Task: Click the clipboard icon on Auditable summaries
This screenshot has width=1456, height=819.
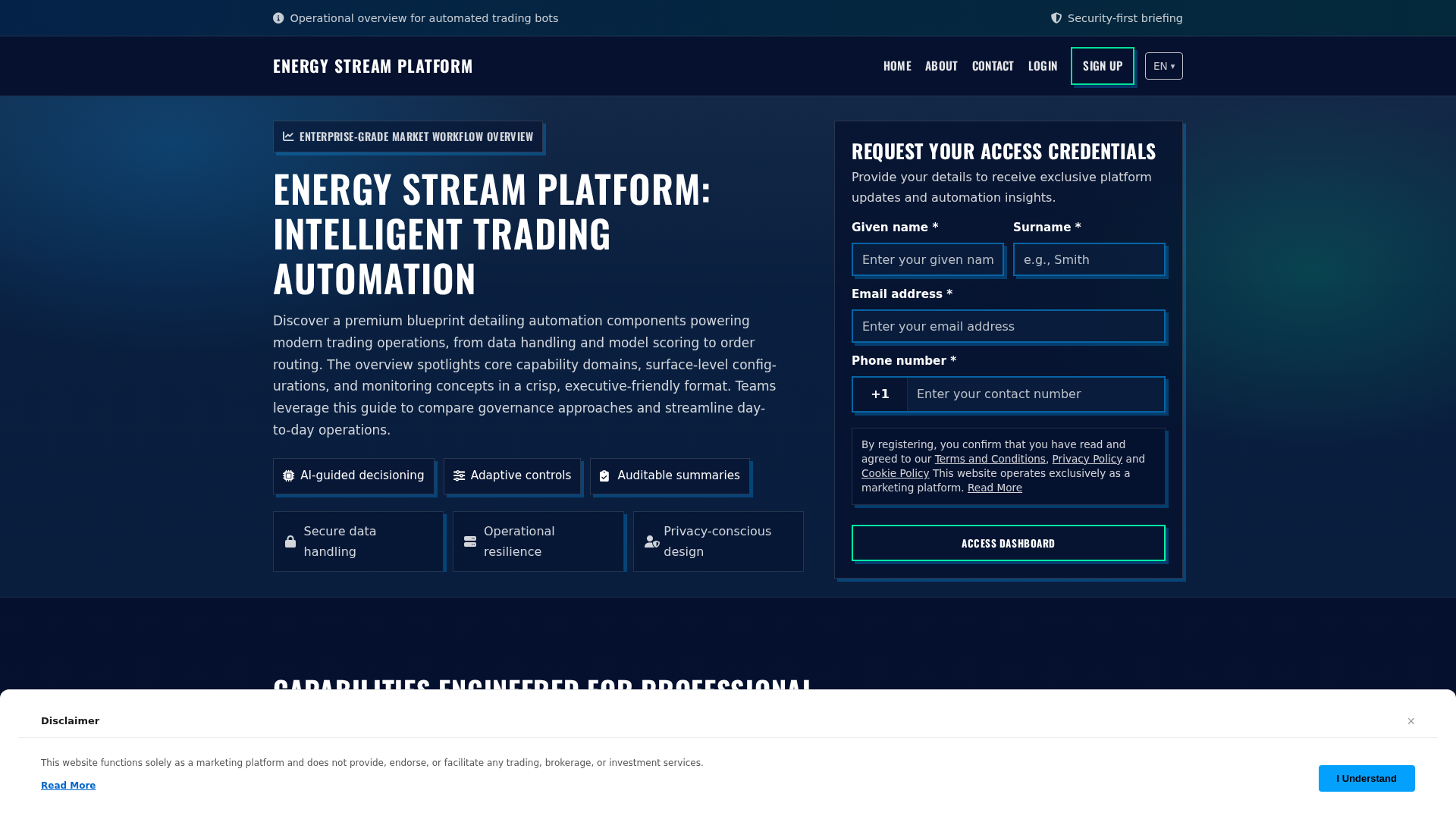Action: [x=604, y=476]
